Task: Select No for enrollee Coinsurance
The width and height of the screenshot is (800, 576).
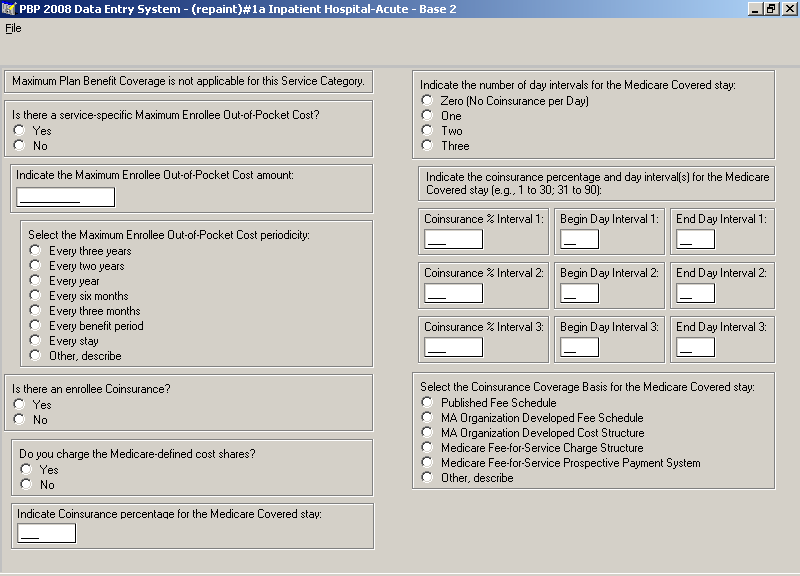Action: [x=19, y=419]
